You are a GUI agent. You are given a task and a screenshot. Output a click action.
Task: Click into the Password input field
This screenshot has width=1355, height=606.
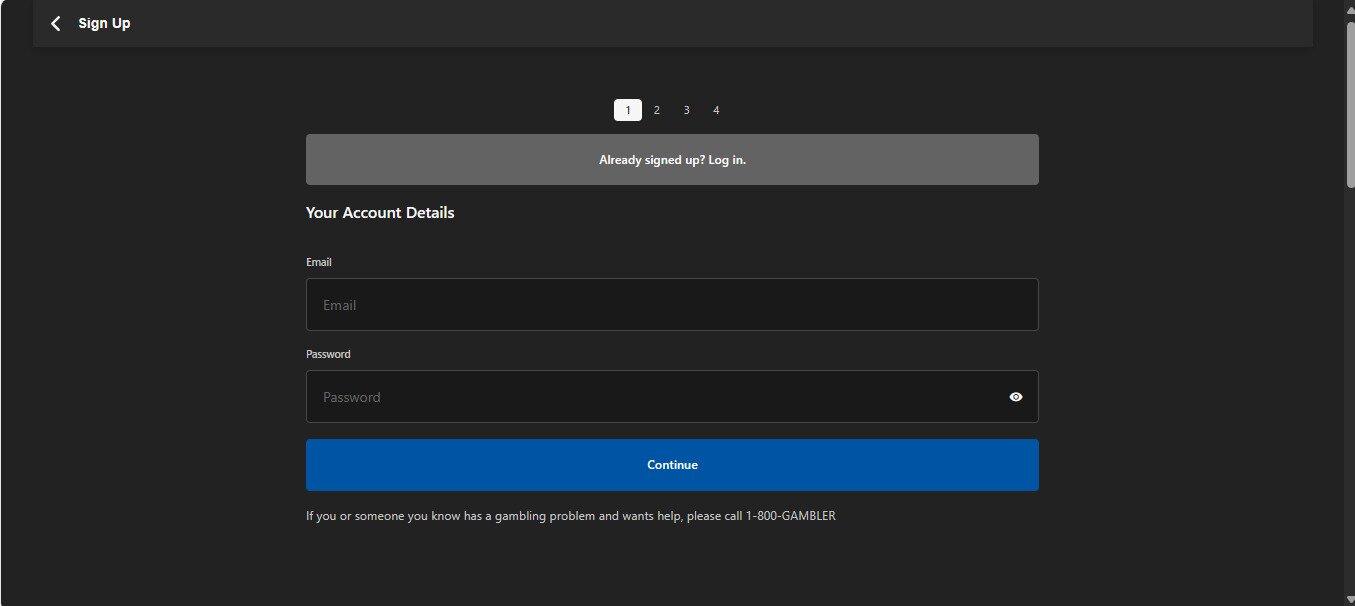pos(650,397)
